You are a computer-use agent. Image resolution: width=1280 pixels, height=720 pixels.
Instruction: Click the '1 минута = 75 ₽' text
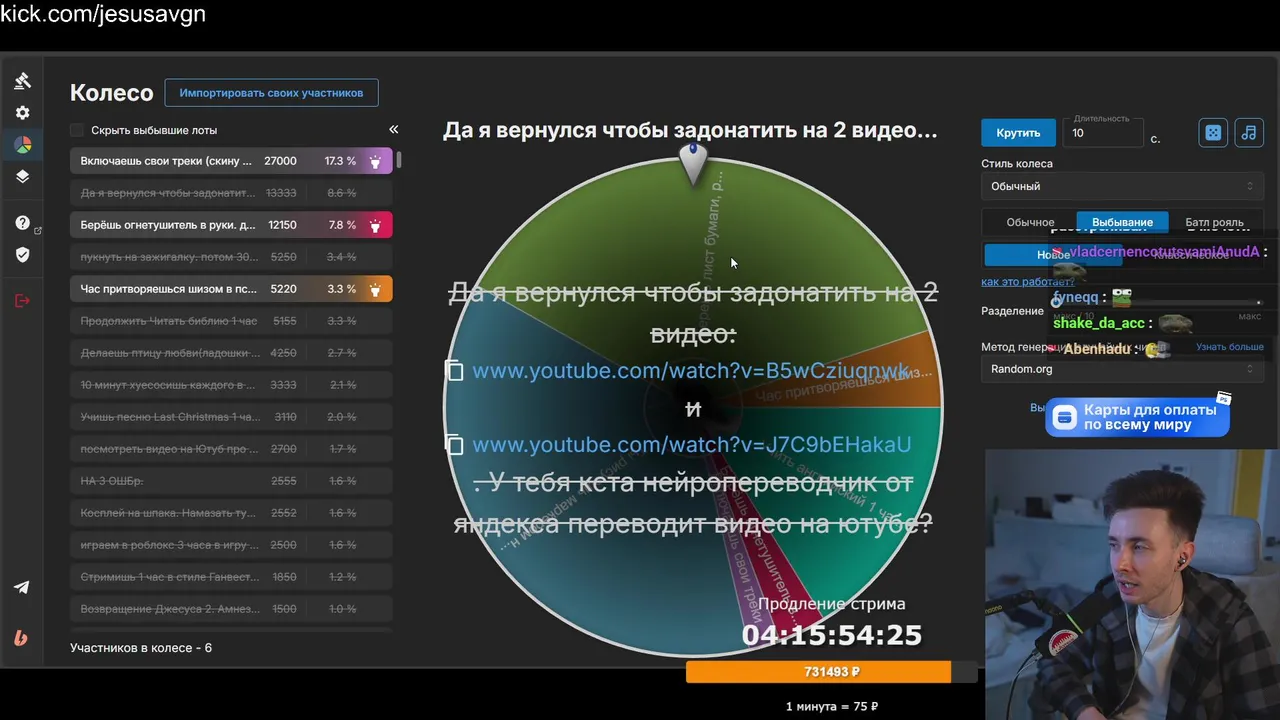point(832,706)
